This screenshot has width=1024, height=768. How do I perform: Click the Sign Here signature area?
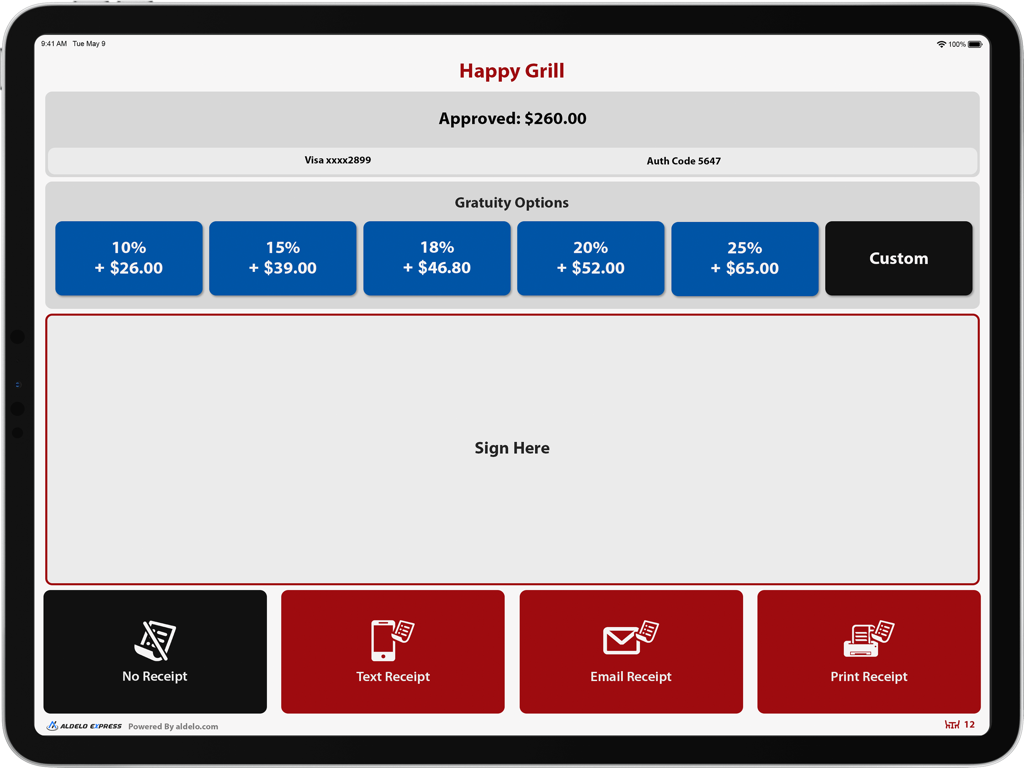512,448
